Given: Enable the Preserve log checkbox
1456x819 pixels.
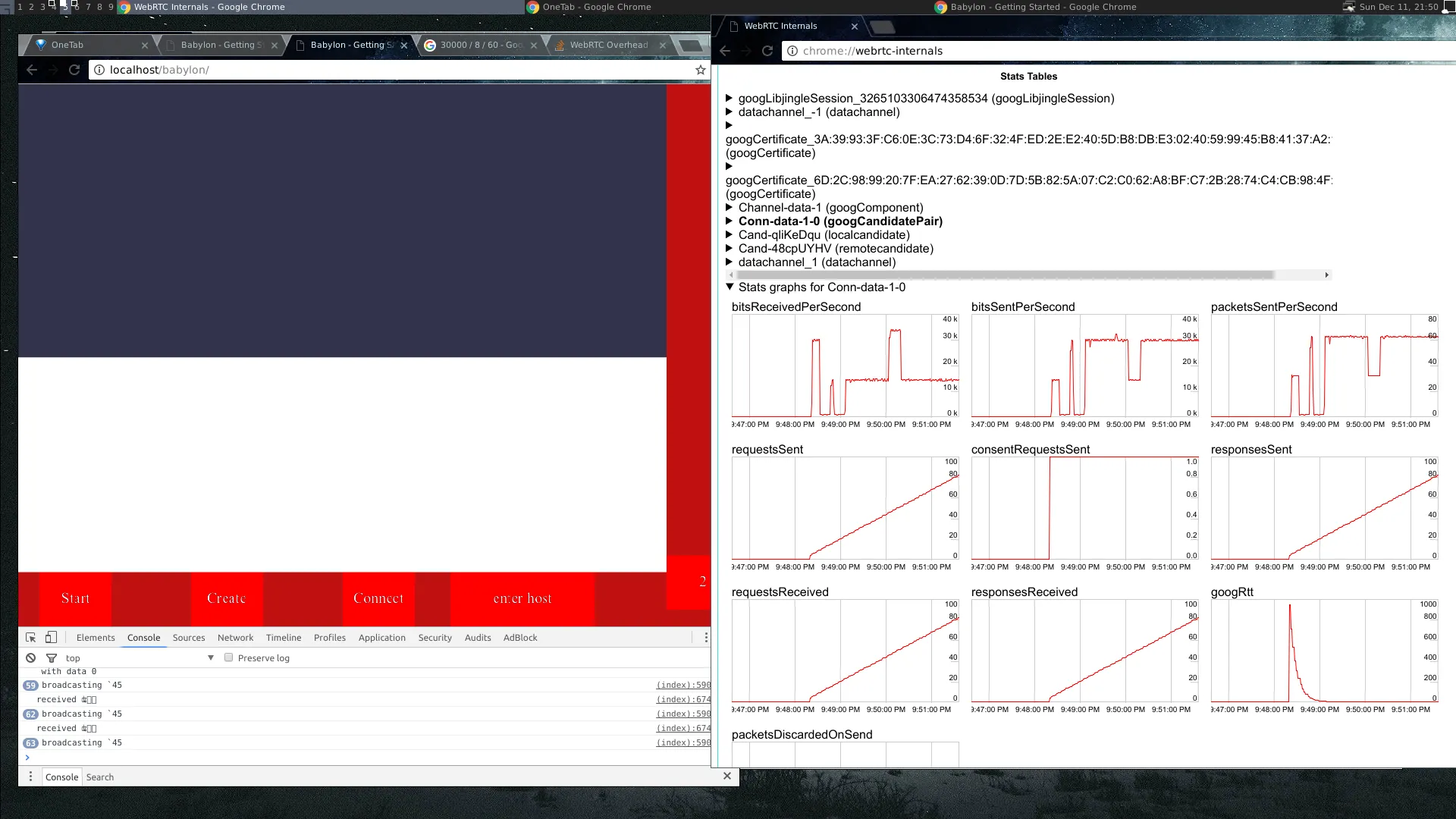Looking at the screenshot, I should pyautogui.click(x=228, y=657).
